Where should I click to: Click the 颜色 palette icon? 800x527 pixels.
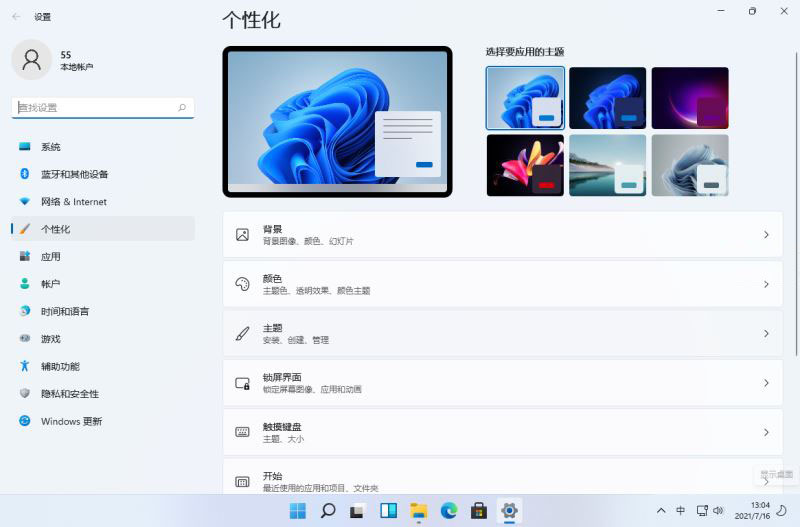coord(242,284)
